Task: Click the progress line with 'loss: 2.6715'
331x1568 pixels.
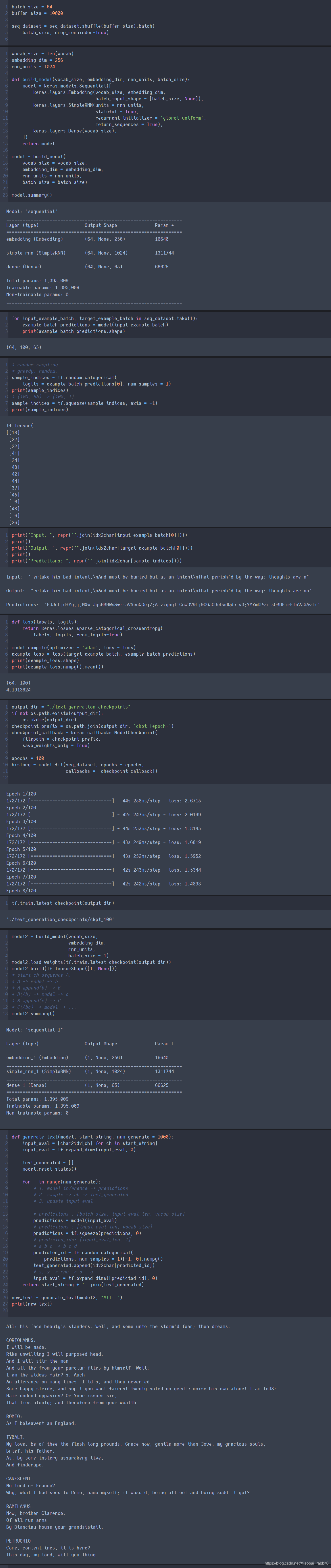Action: tap(103, 800)
